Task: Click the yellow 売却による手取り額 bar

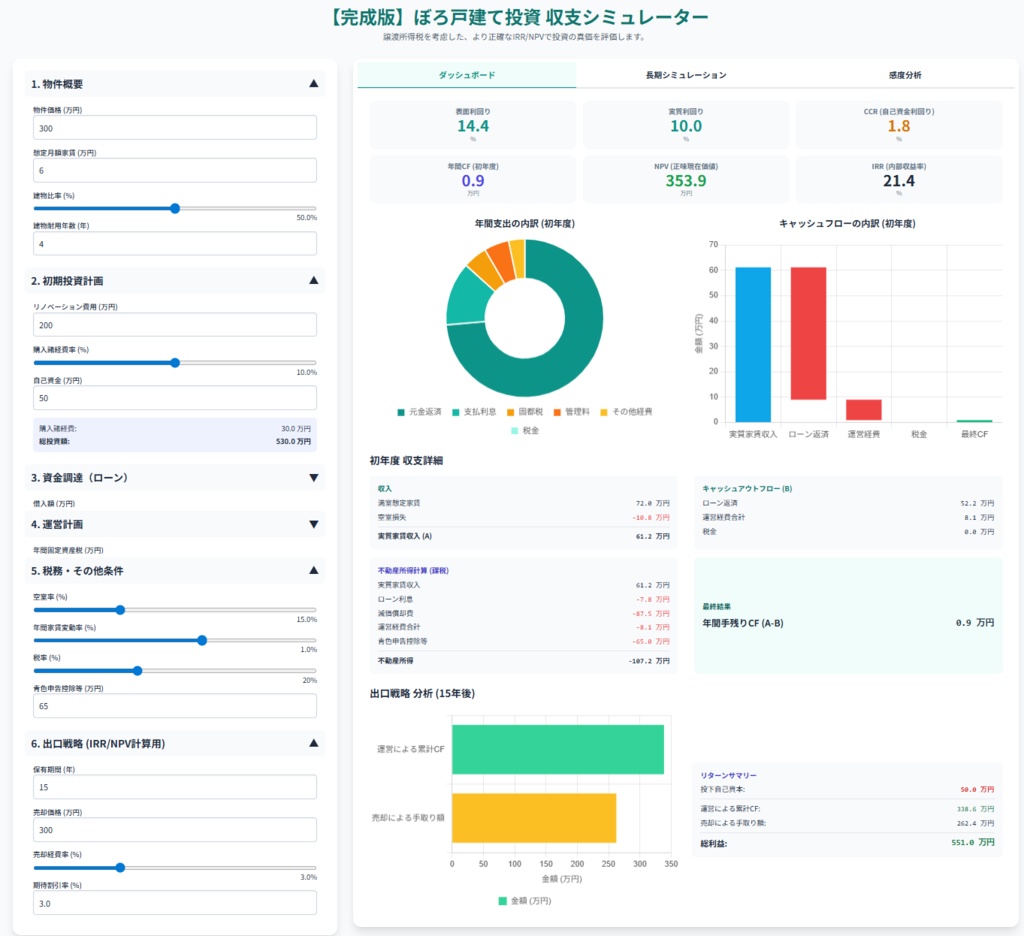Action: (534, 818)
